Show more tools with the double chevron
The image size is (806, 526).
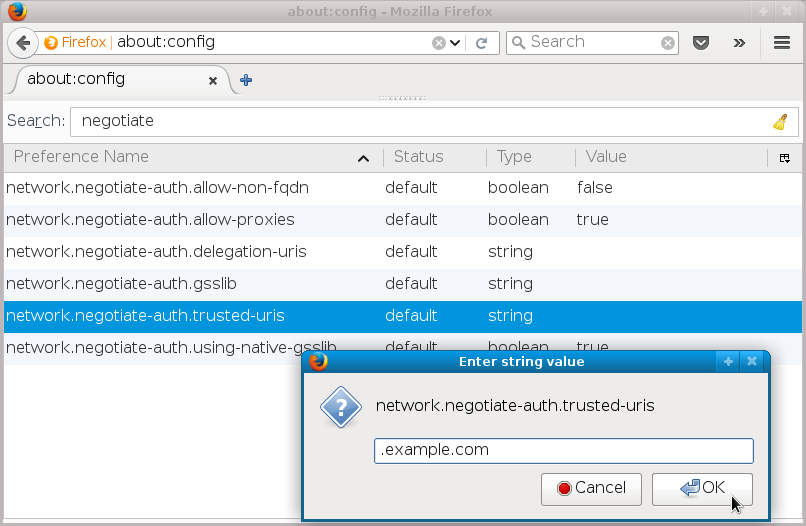739,43
